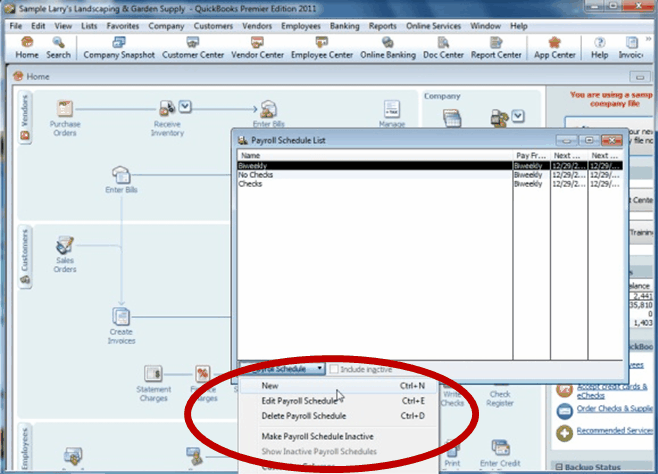658x474 pixels.
Task: Click the Employees side tab
Action: [25, 448]
